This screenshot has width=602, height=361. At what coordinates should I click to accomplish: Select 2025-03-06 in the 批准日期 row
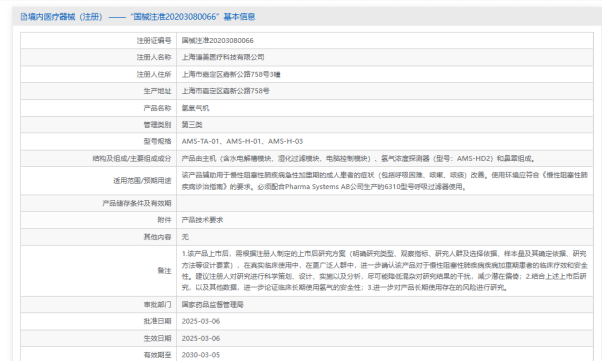pyautogui.click(x=201, y=321)
